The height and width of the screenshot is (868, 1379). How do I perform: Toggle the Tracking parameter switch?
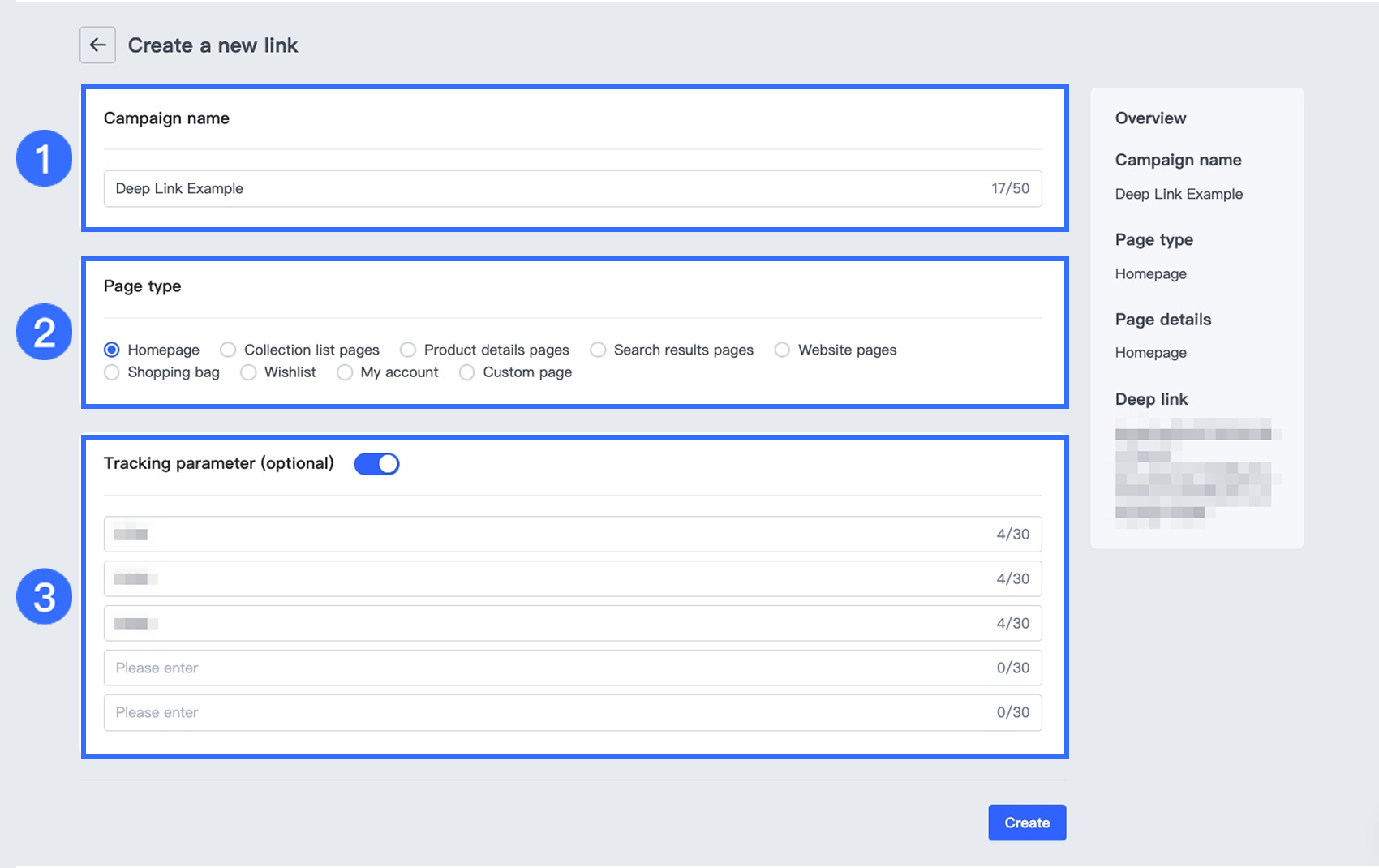click(x=376, y=464)
